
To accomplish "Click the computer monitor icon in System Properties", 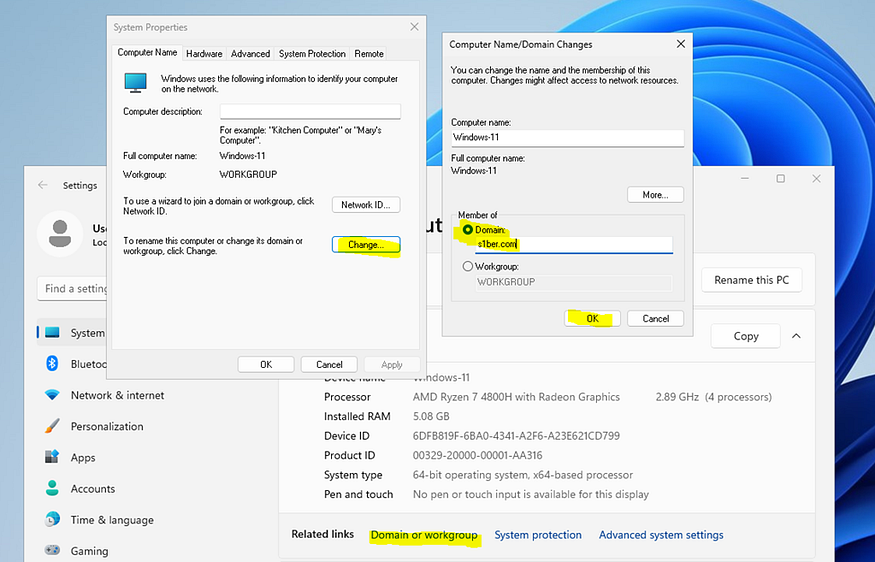I will click(136, 83).
